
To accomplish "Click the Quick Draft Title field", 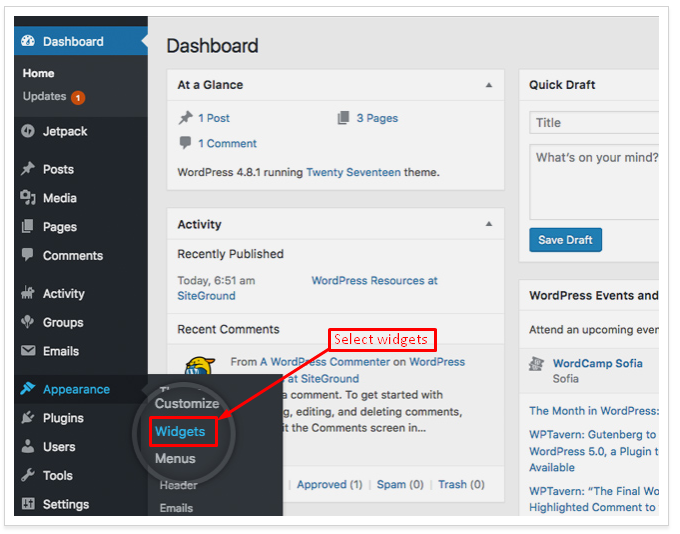I will pos(594,122).
